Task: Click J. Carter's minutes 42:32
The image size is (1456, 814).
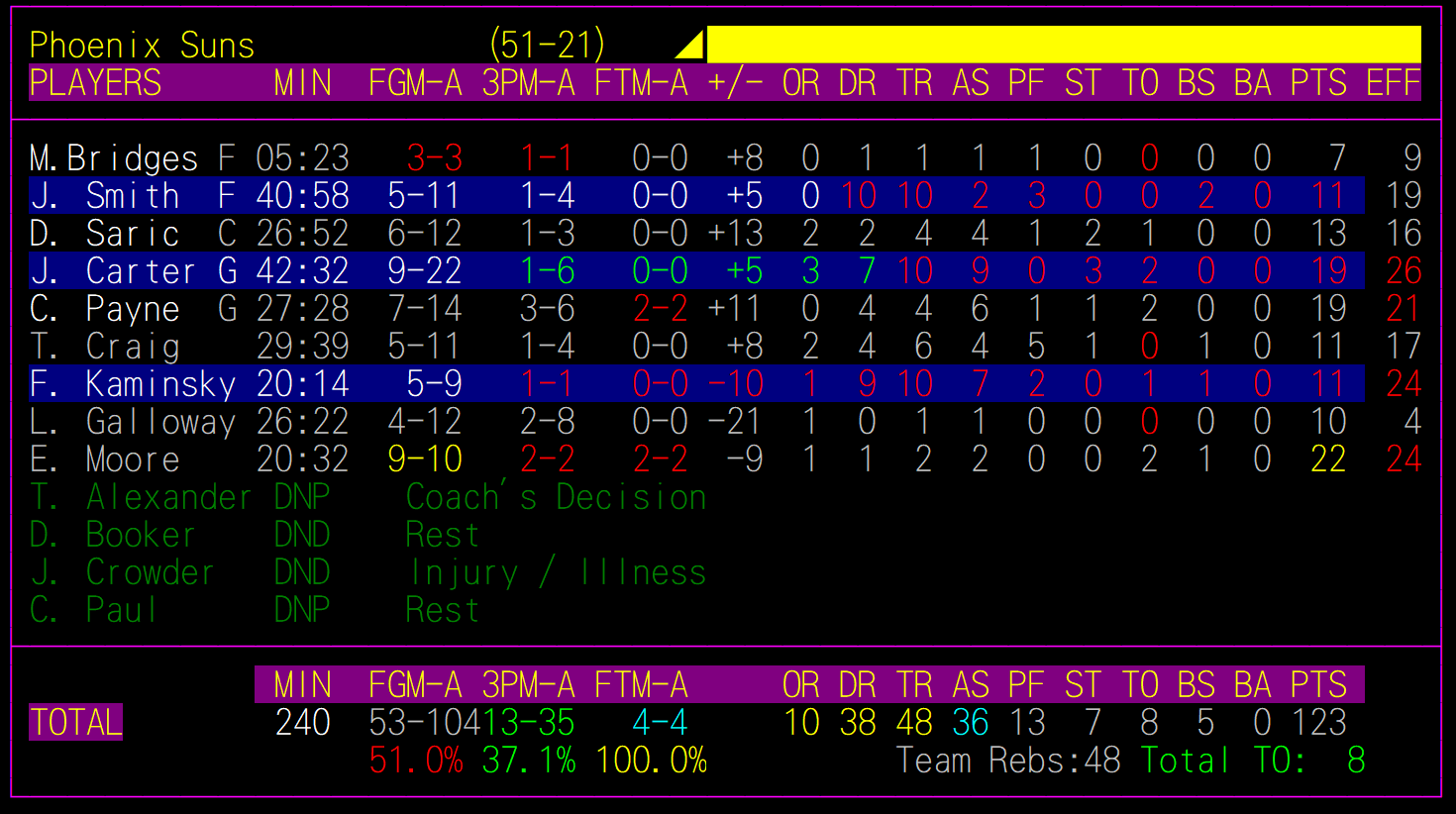Action: pyautogui.click(x=302, y=271)
